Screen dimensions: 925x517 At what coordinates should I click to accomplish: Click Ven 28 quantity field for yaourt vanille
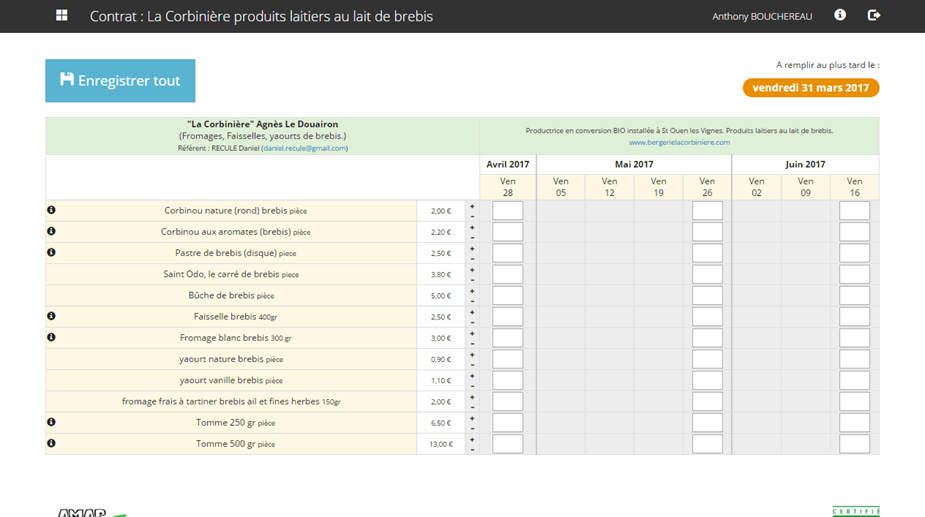click(507, 380)
